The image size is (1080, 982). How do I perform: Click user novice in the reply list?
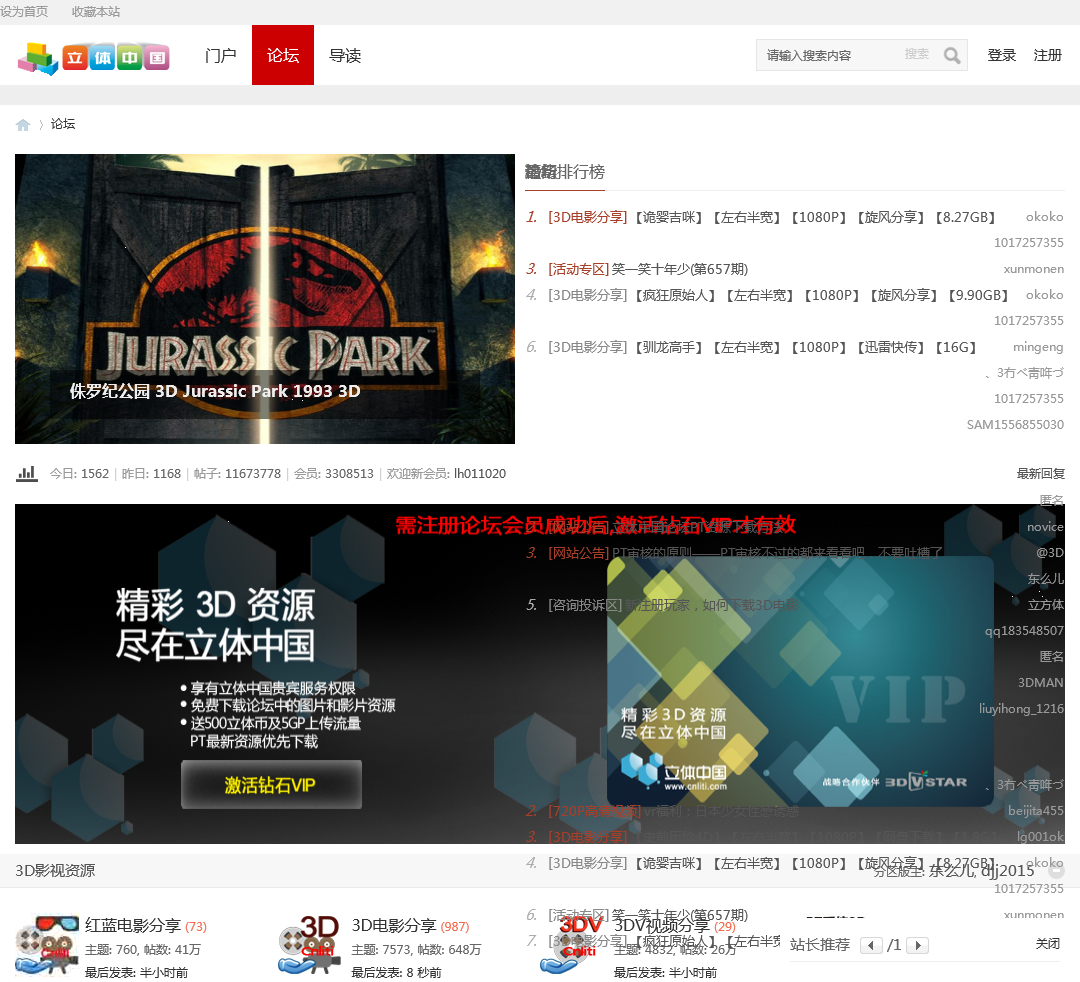[1045, 527]
